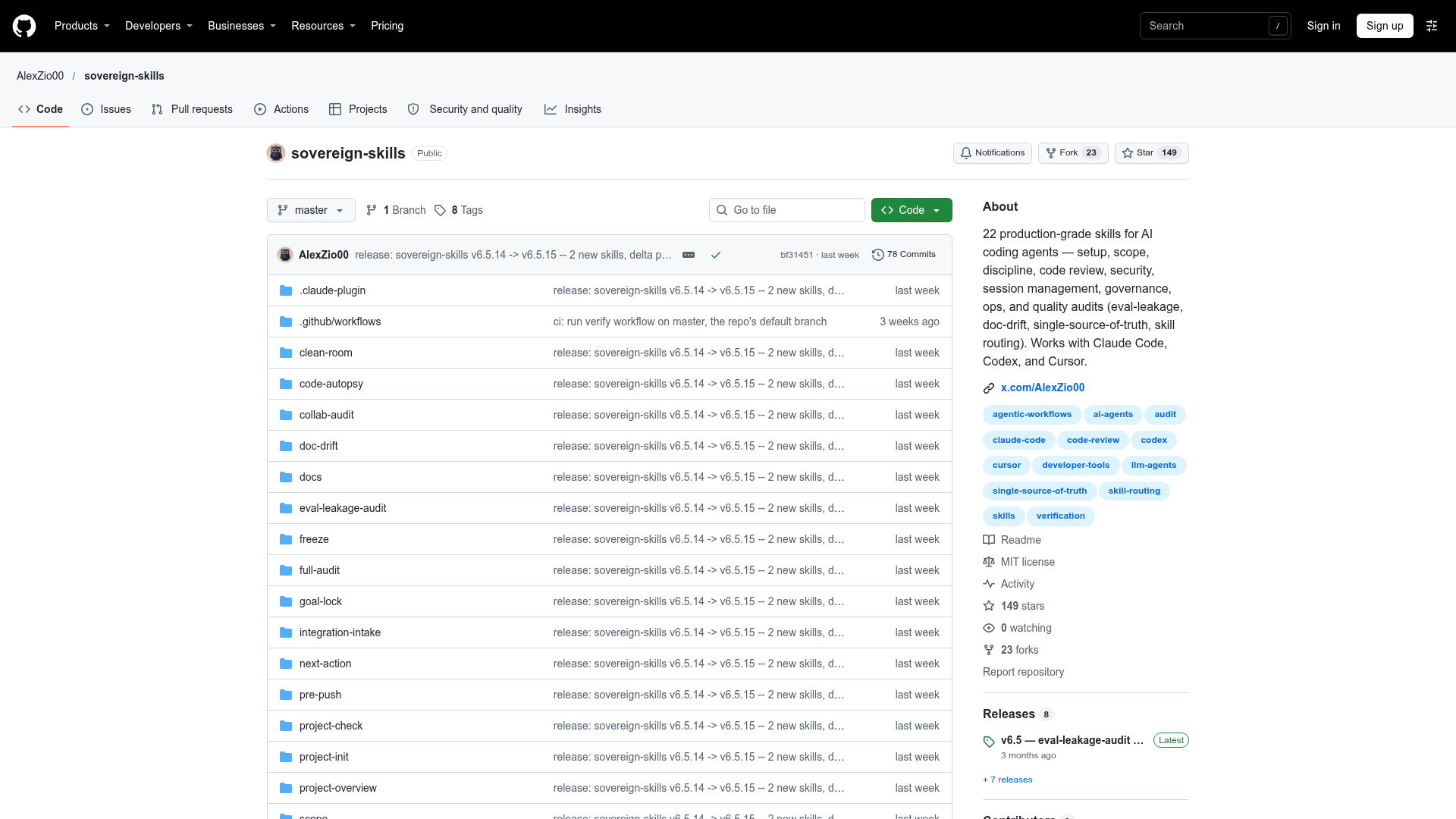Click the top Search box
The height and width of the screenshot is (819, 1456).
[1215, 26]
